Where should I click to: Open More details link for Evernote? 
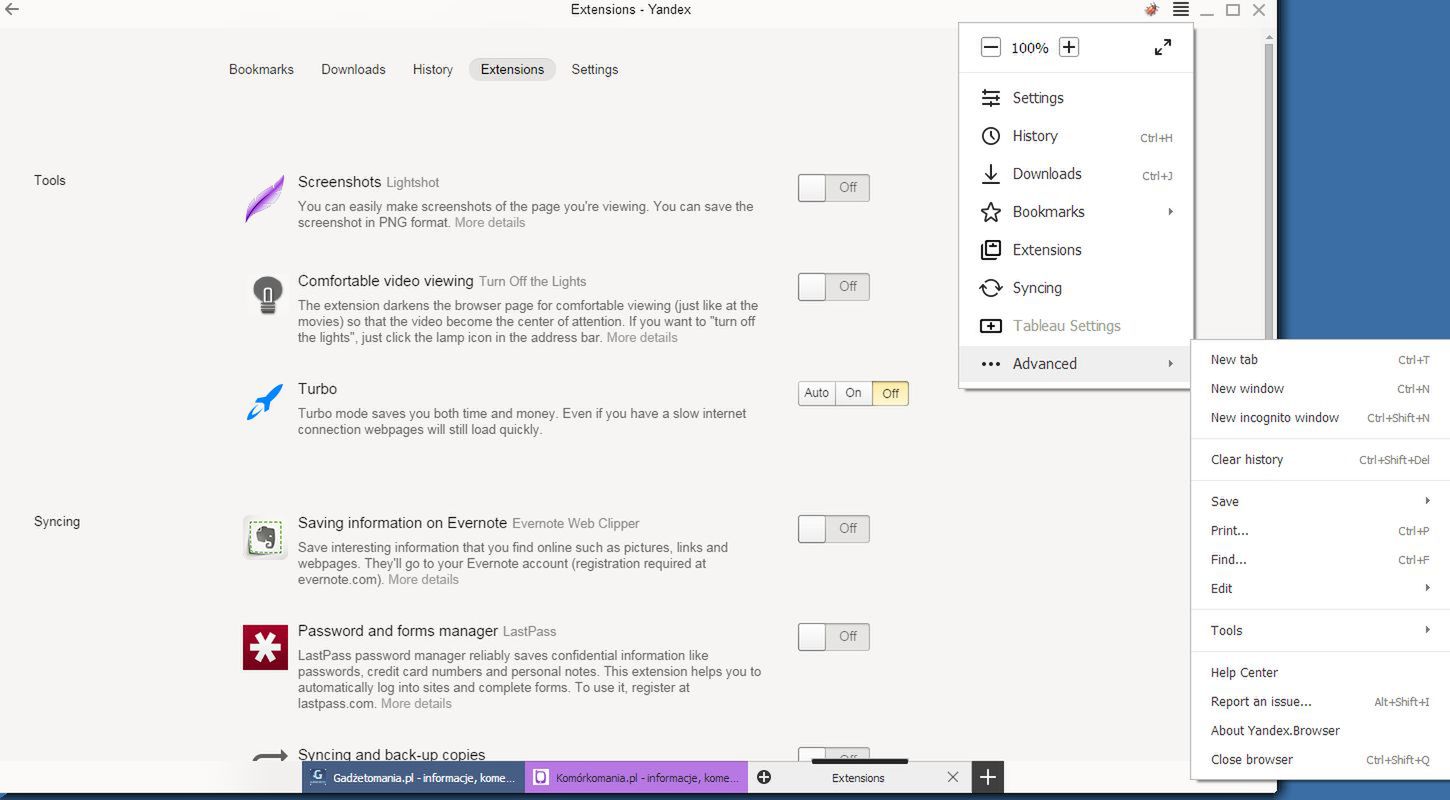[423, 579]
